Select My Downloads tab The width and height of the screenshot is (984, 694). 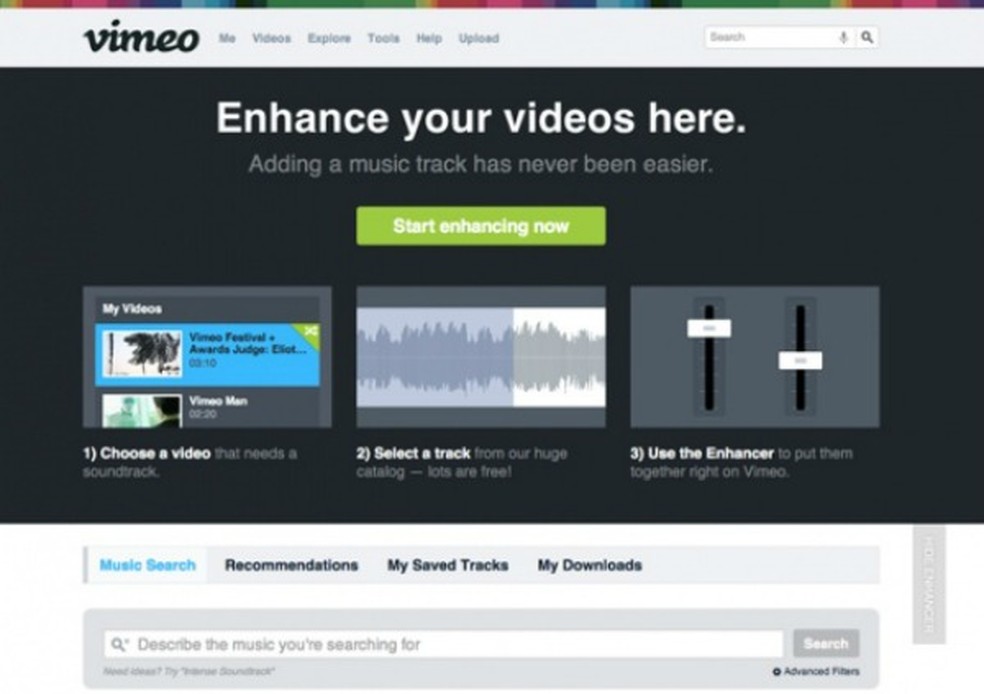[x=591, y=565]
